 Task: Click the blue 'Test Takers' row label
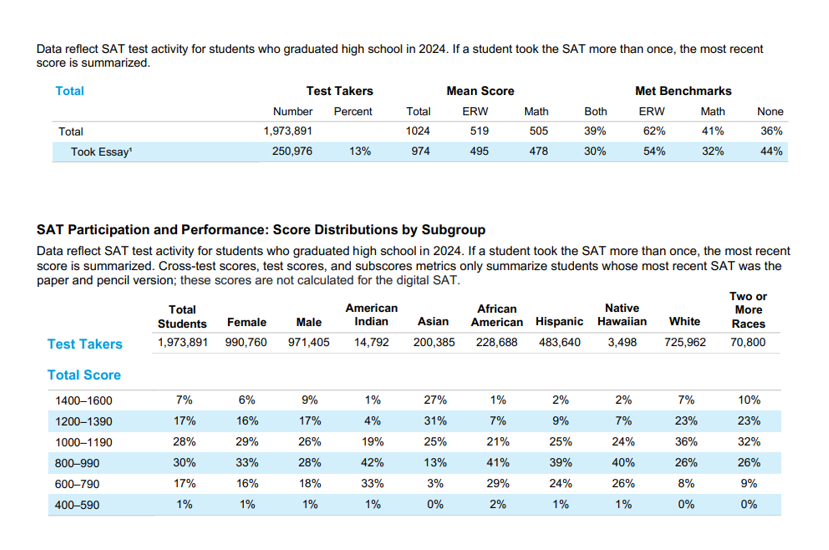pyautogui.click(x=85, y=344)
